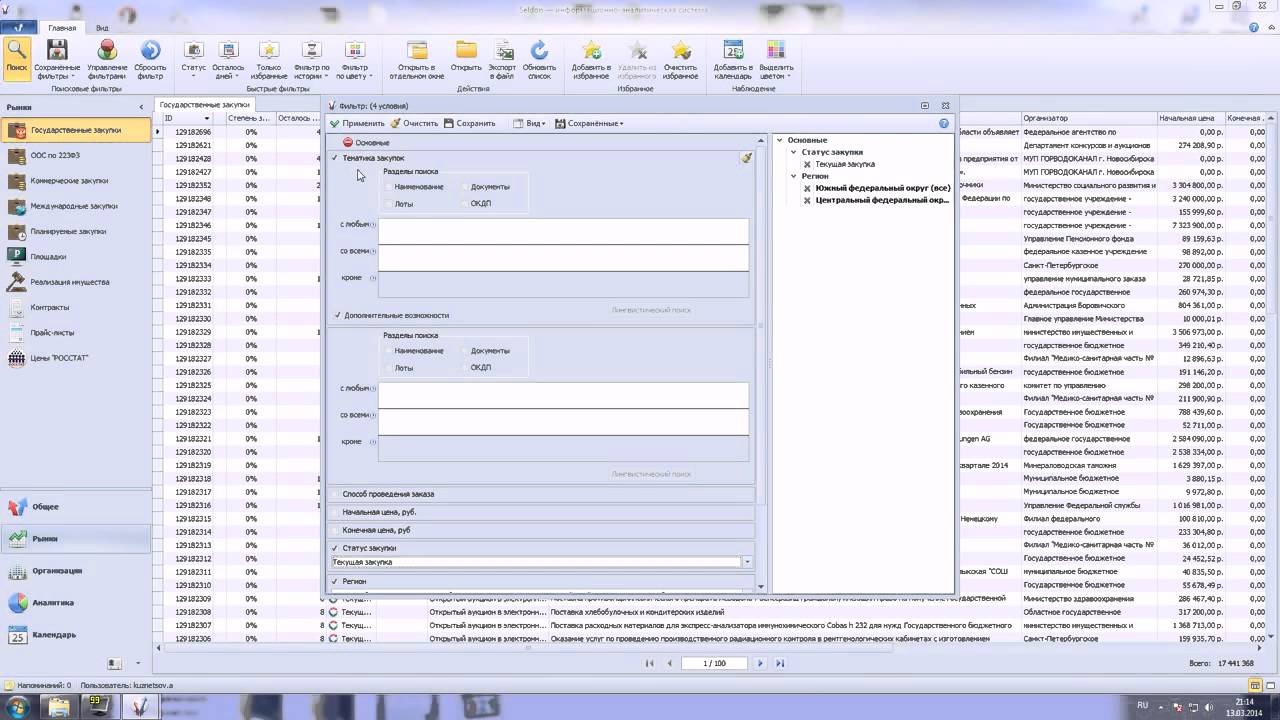Open Сохранённые фильтры in the ribbon

[x=57, y=59]
